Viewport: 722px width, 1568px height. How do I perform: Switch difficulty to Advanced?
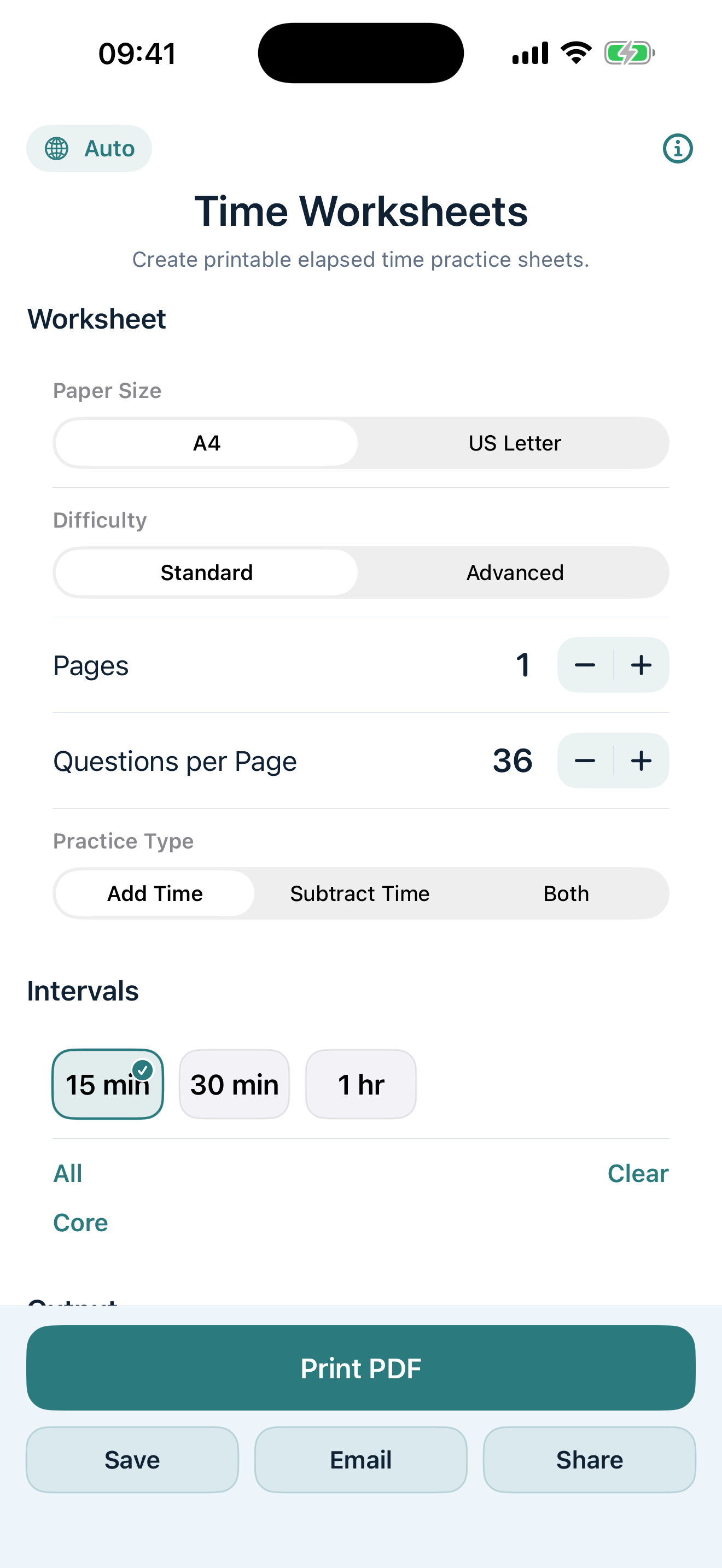[514, 573]
